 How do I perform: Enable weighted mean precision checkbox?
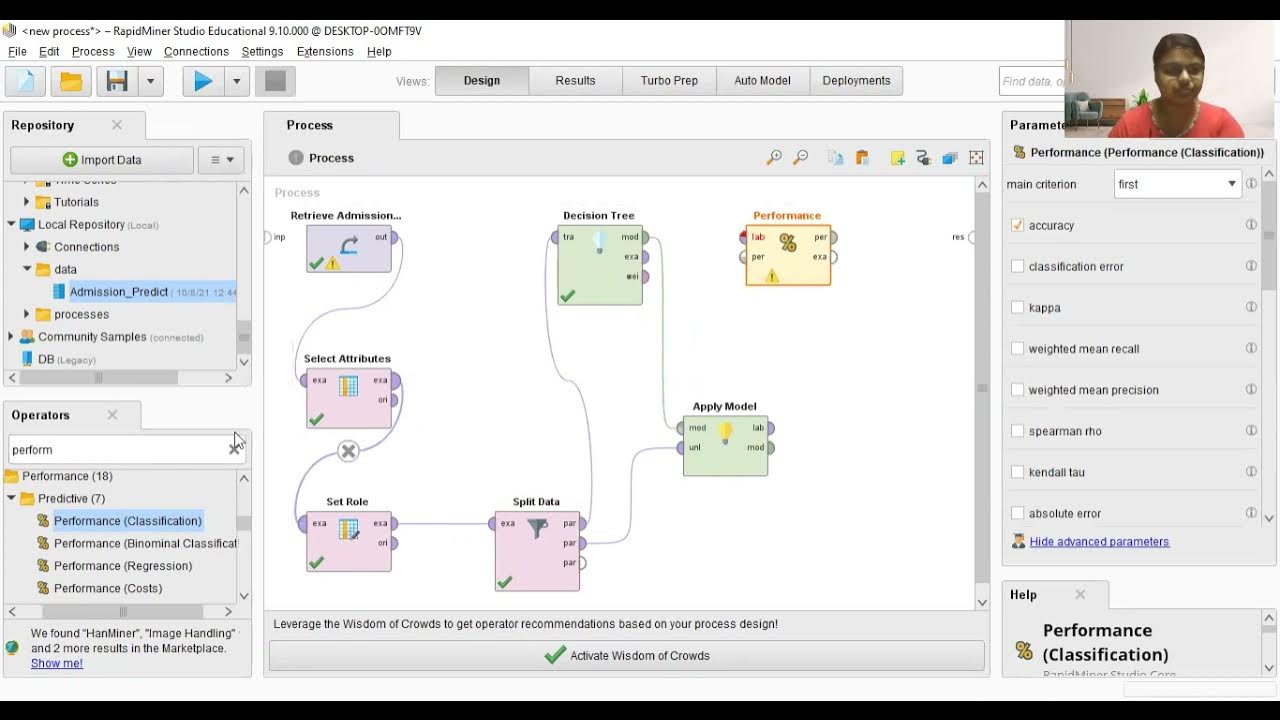click(x=1017, y=389)
